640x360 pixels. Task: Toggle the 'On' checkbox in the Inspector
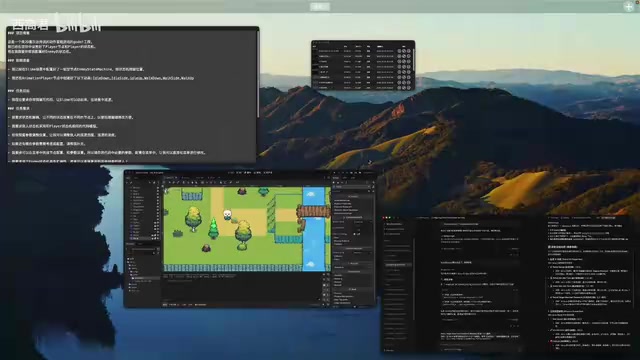[354, 234]
